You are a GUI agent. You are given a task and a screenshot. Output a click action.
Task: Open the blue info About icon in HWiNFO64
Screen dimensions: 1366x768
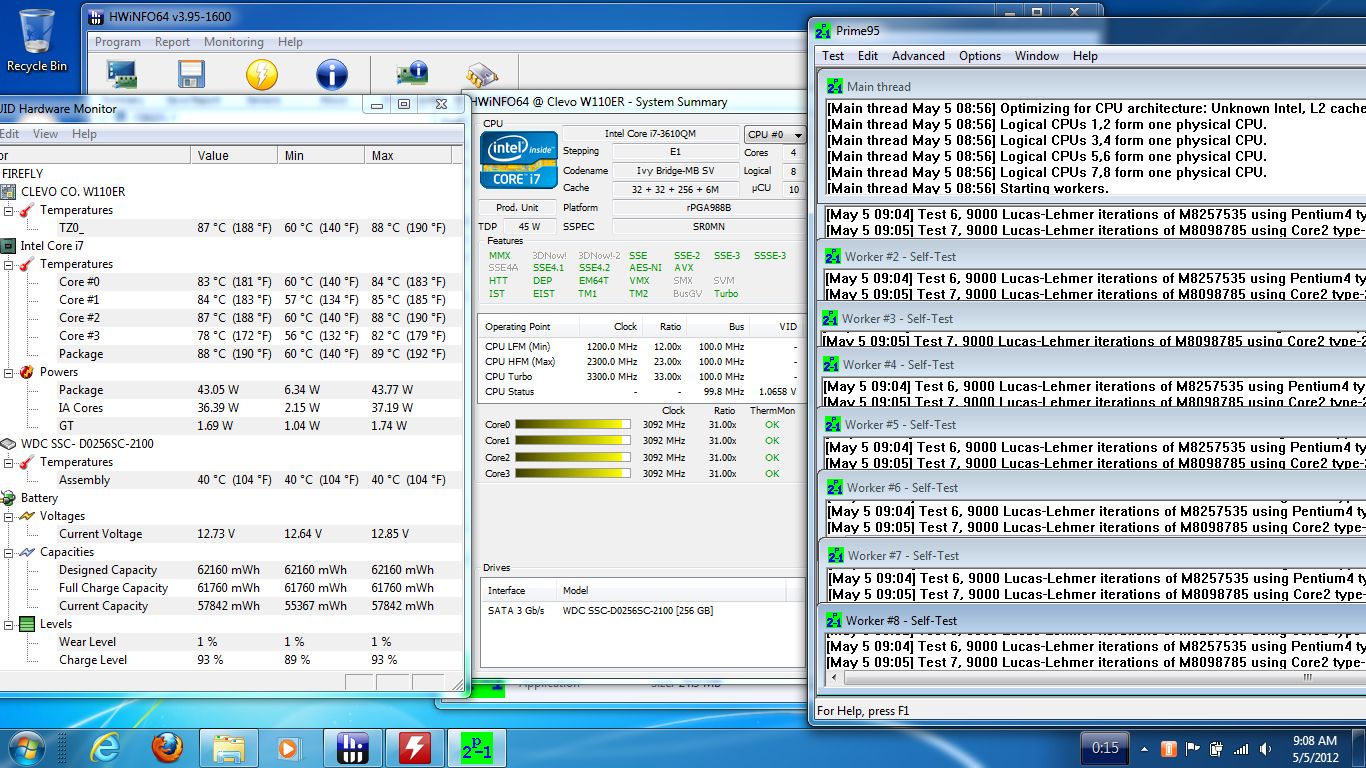coord(331,75)
